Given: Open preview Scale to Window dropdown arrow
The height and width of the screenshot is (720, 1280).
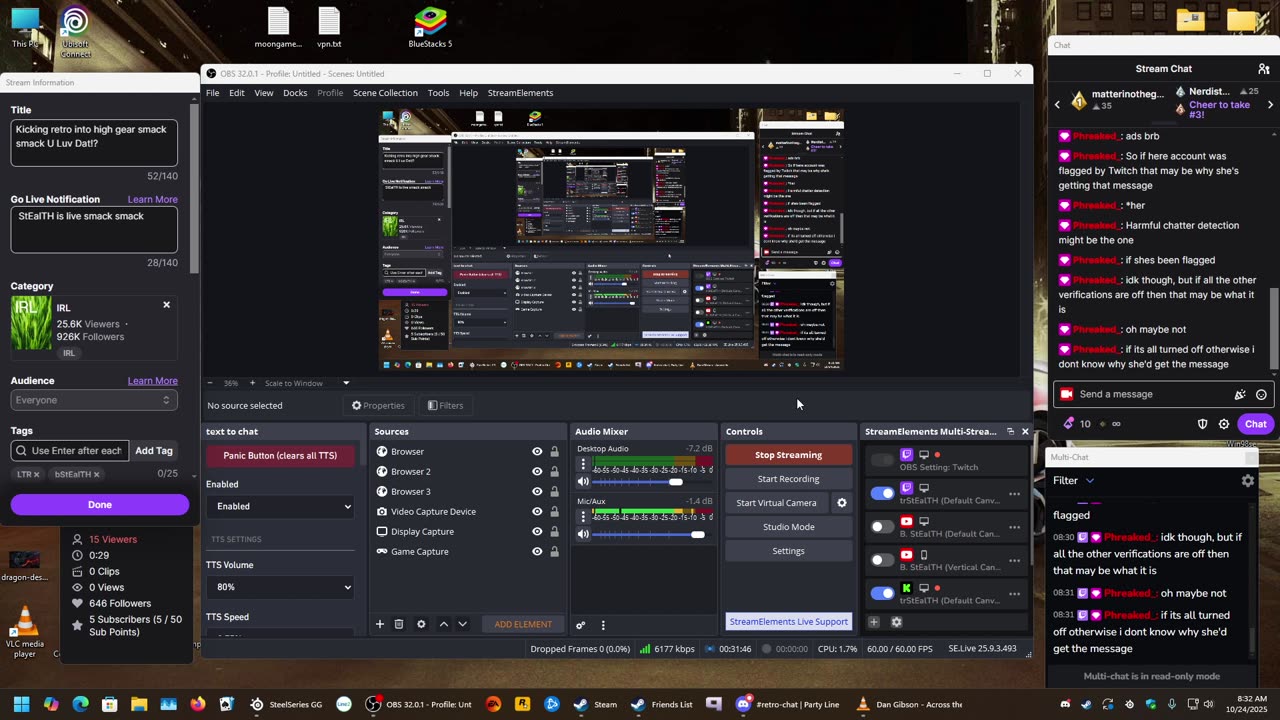Looking at the screenshot, I should (x=346, y=383).
